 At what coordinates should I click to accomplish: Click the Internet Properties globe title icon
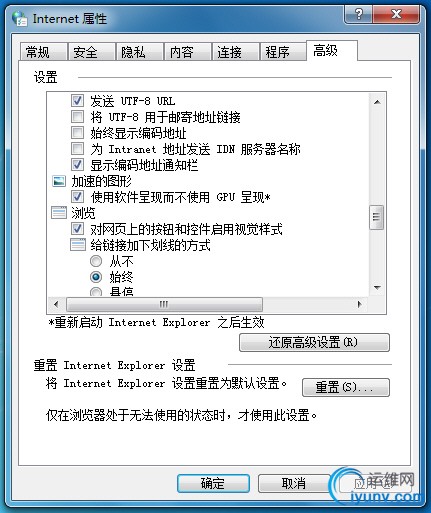click(x=19, y=19)
